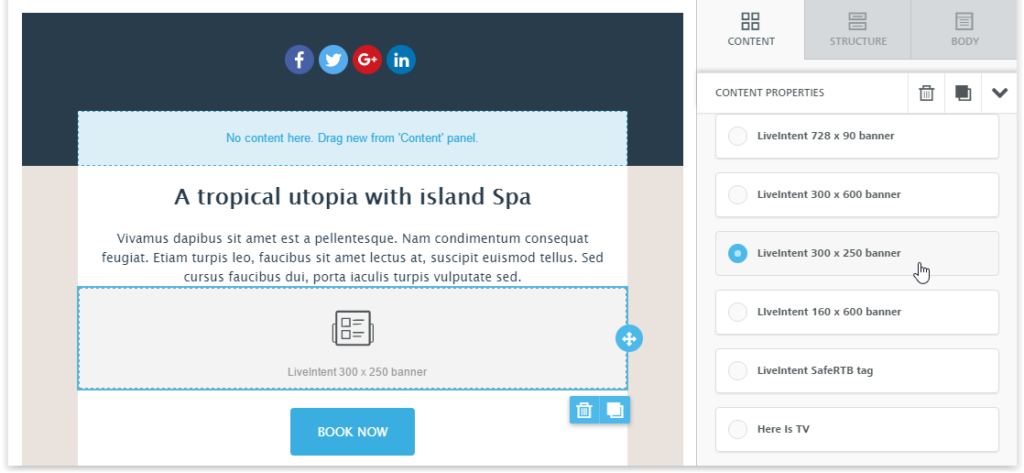Collapse the Content Properties panel chevron
The height and width of the screenshot is (473, 1024).
(x=999, y=93)
